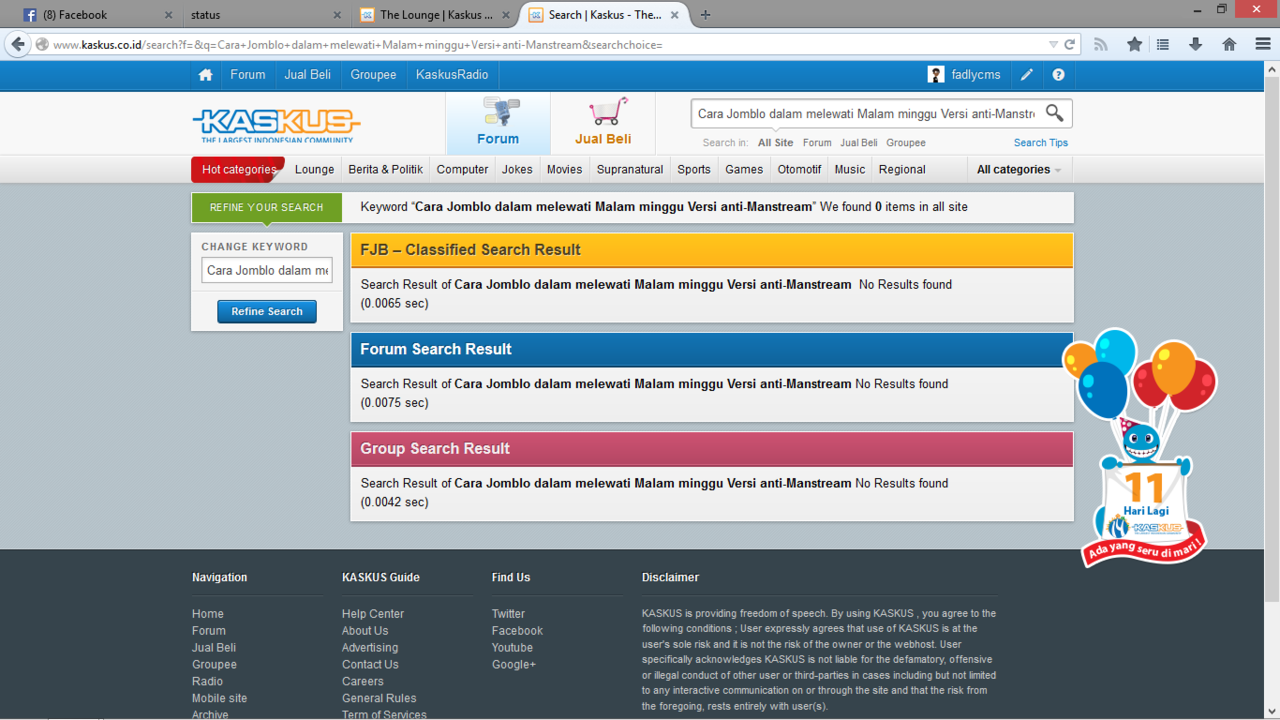Screen dimensions: 1280x720
Task: Open Forum in the top blue bar
Action: [x=248, y=75]
